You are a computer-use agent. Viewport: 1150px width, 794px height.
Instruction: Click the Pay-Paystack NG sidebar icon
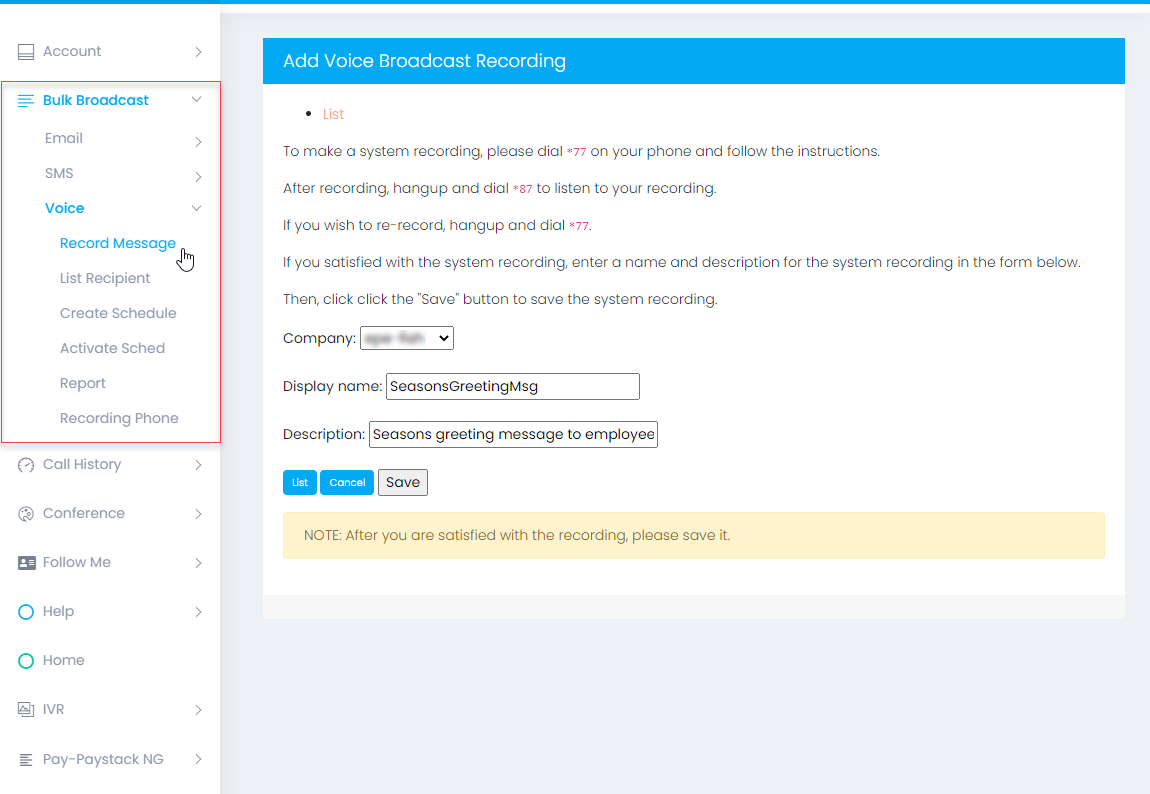coord(24,758)
